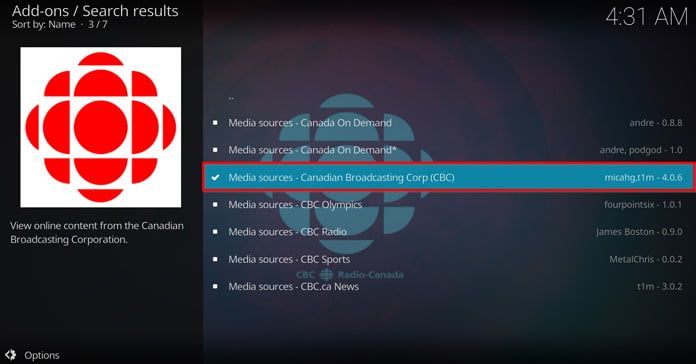Click the bullet icon beside first Canada On Demand
This screenshot has width=696, height=364.
tap(215, 123)
